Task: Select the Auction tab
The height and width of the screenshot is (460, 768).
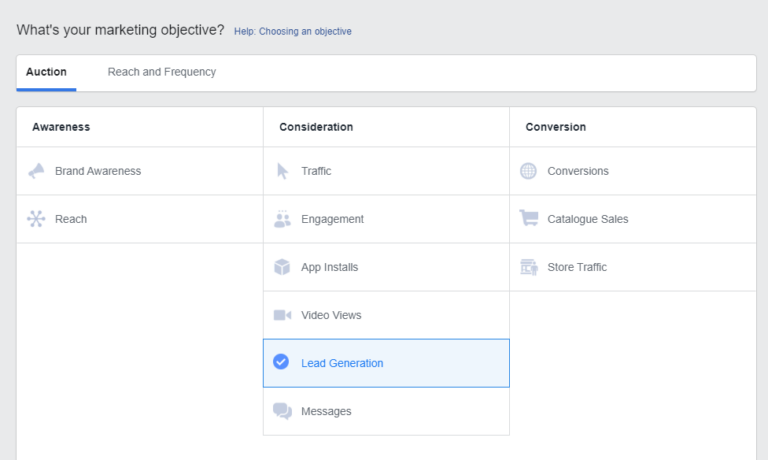Action: (x=46, y=72)
